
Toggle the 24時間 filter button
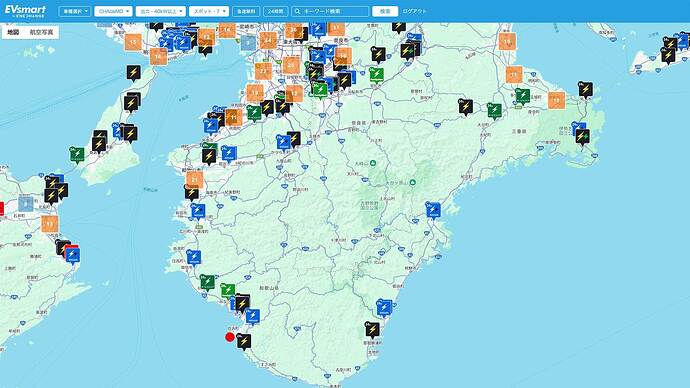point(275,11)
